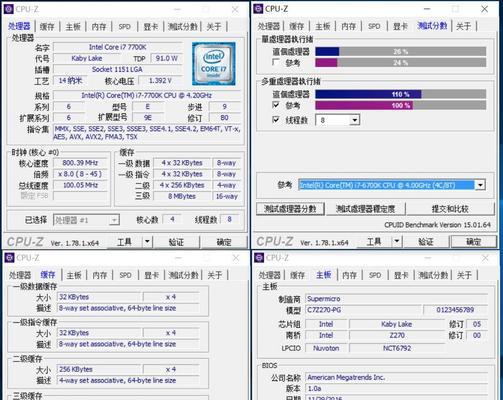
Task: Click the Intel Core i7 logo badge
Action: (x=214, y=63)
